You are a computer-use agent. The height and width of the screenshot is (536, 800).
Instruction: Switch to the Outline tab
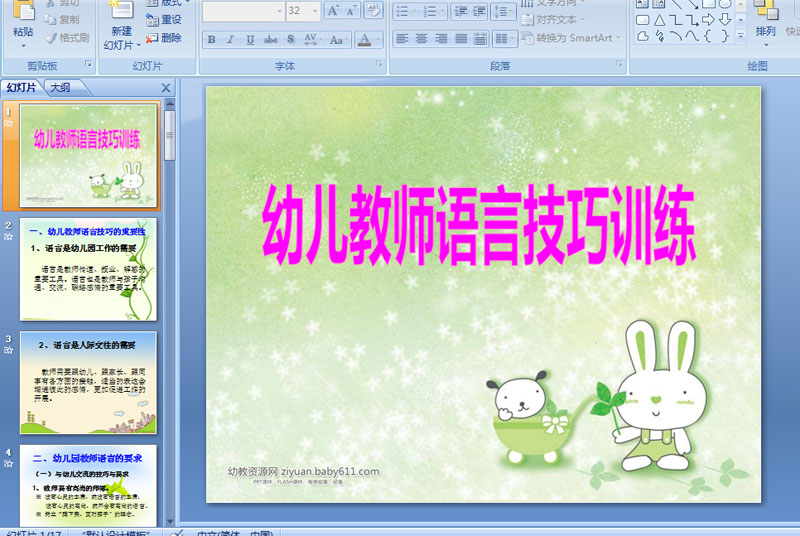coord(60,88)
